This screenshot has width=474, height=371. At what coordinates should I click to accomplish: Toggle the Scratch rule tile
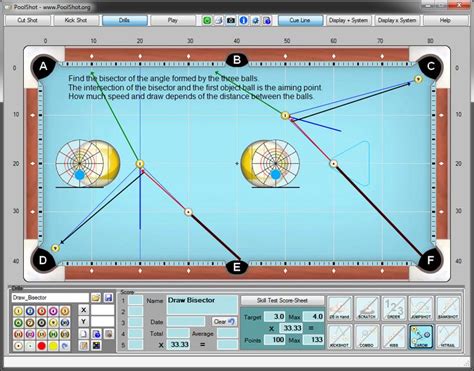coord(367,308)
